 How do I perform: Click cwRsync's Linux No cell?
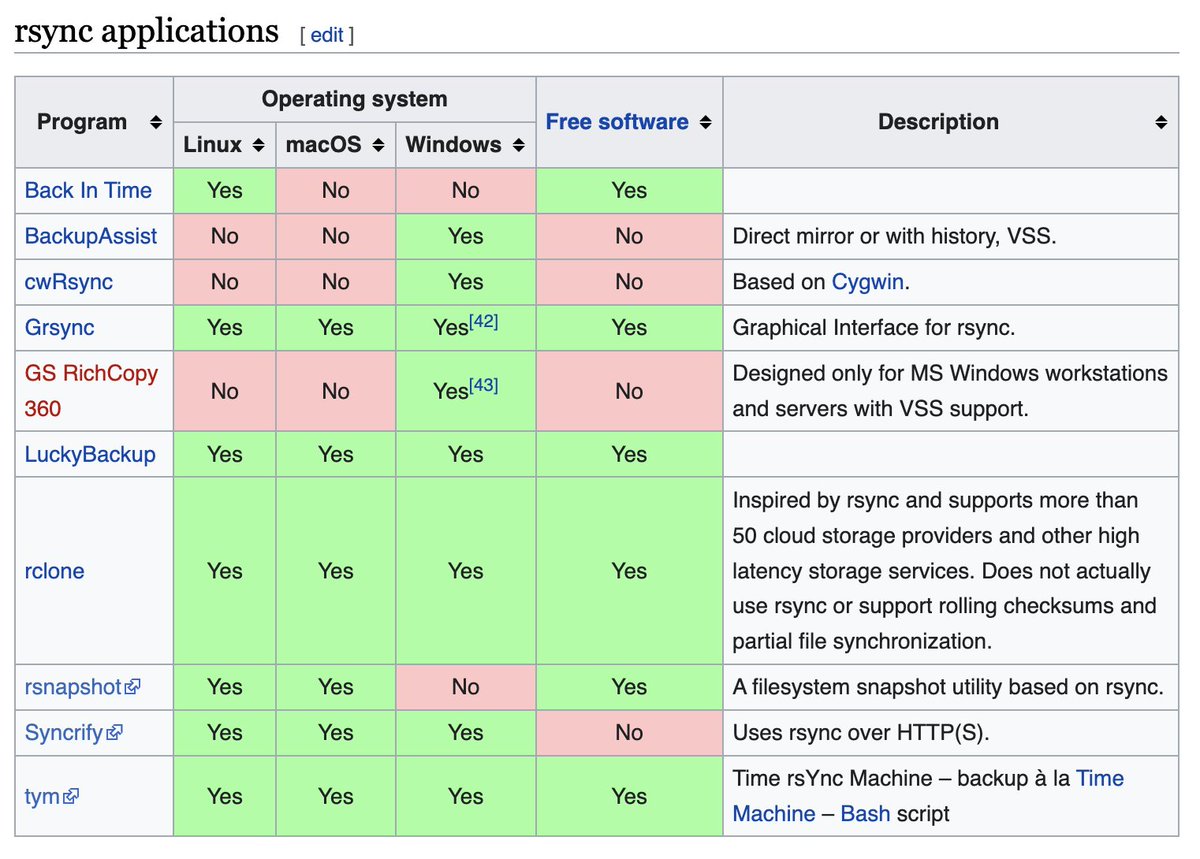225,282
